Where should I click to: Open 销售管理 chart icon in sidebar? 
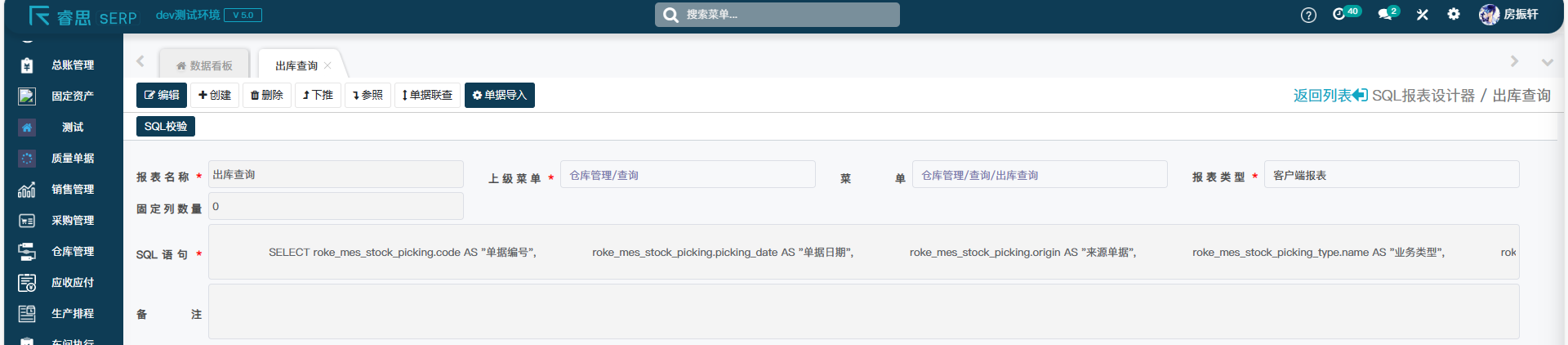pos(27,190)
